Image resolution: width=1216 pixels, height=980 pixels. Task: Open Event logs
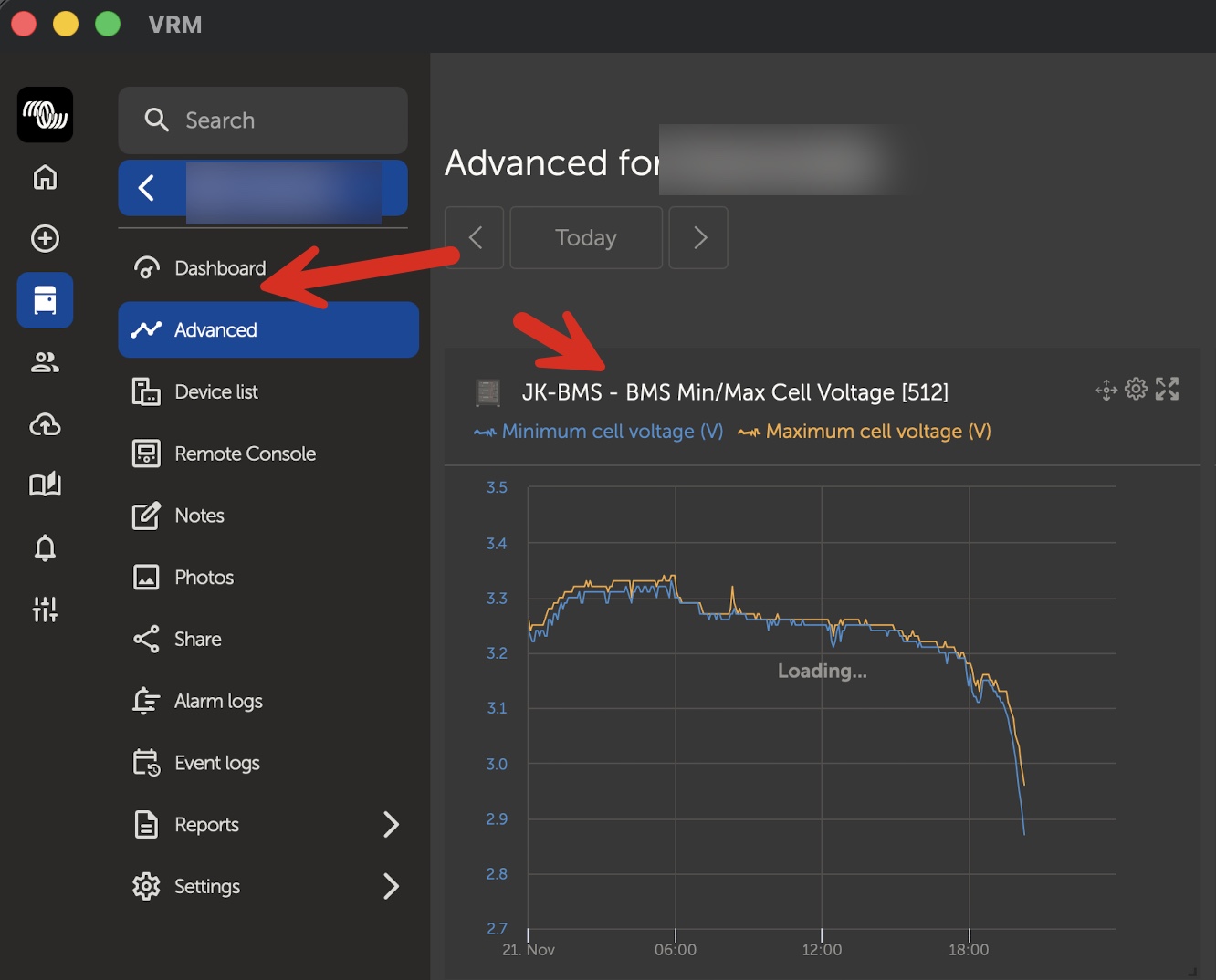point(268,763)
